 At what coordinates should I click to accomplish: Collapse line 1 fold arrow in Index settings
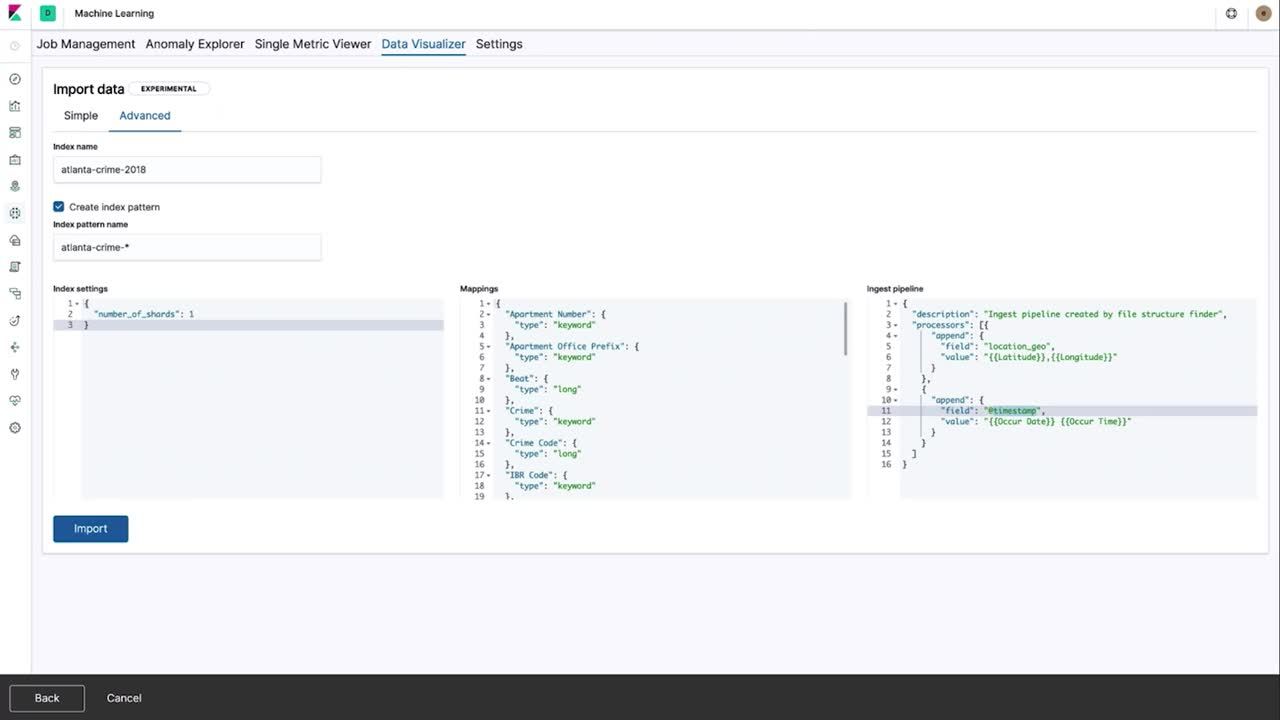77,304
